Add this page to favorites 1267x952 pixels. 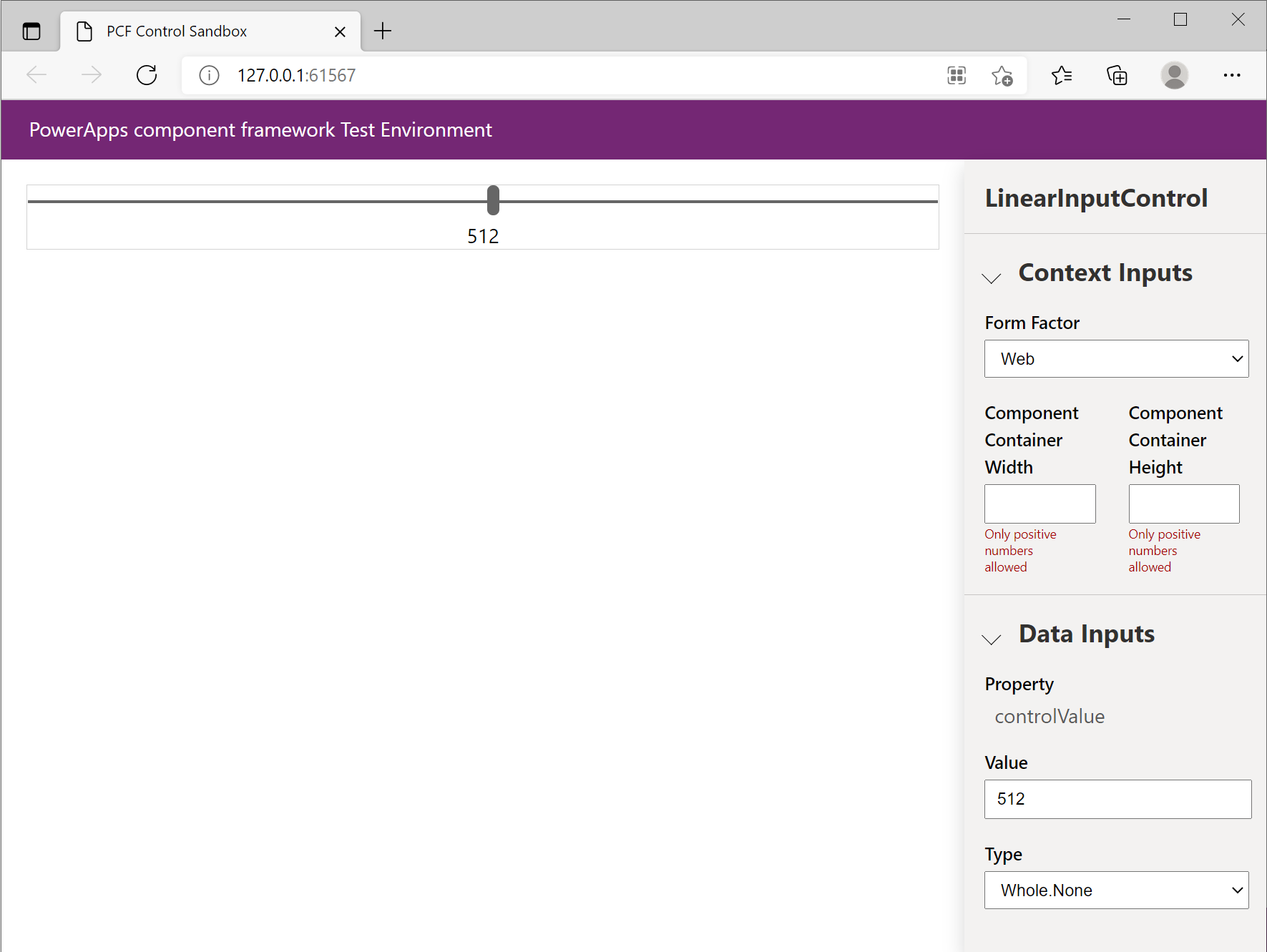pyautogui.click(x=1003, y=75)
